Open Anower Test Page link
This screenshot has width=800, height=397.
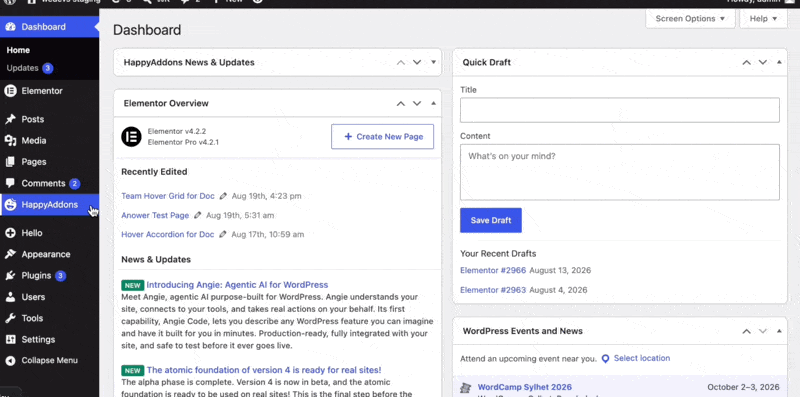pos(155,215)
